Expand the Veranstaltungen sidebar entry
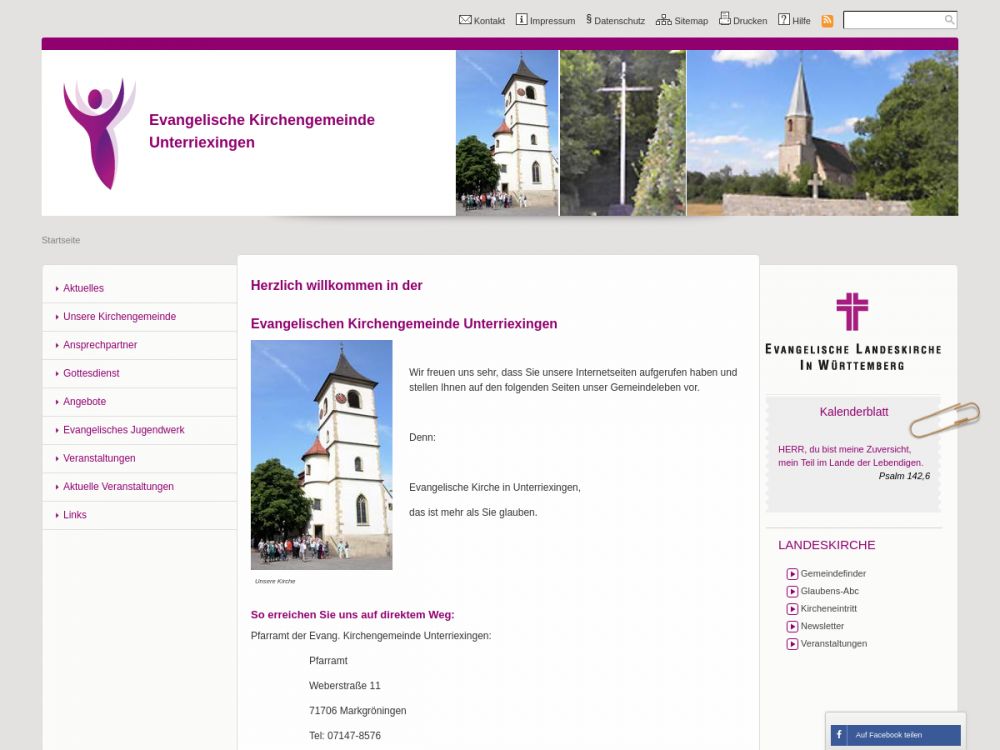Viewport: 1000px width, 750px height. coord(99,458)
